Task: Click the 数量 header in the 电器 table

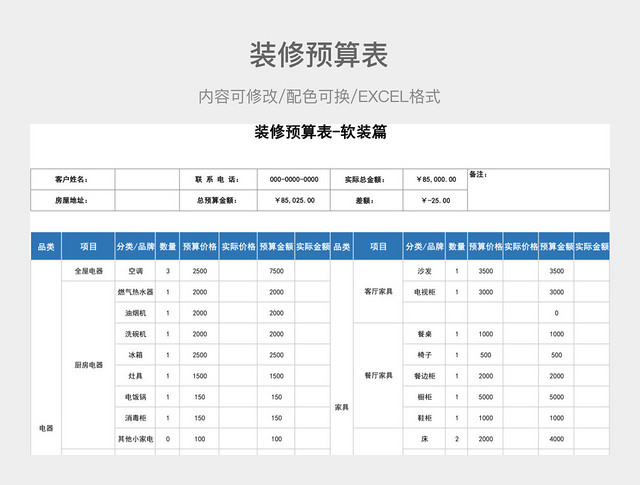Action: point(168,246)
